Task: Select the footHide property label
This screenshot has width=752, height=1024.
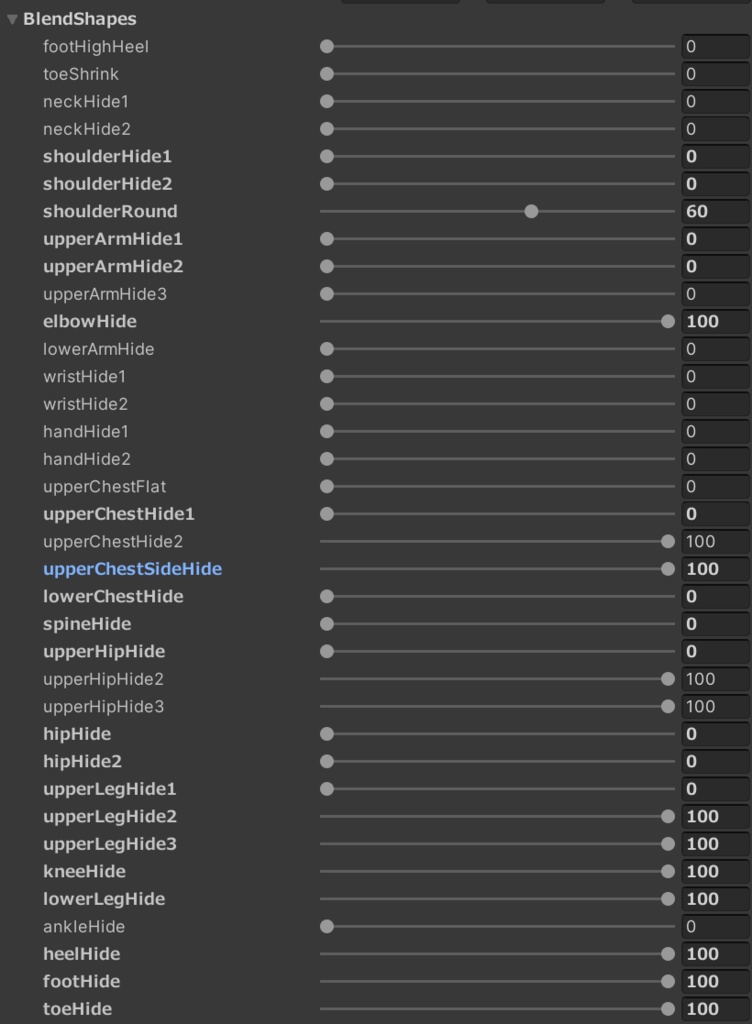Action: 81,981
